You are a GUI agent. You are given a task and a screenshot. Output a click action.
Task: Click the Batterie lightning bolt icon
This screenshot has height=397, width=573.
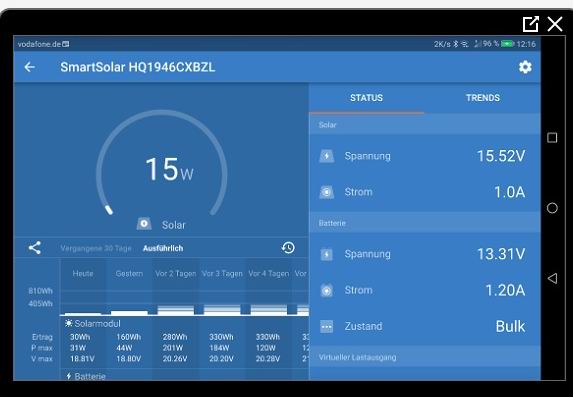pyautogui.click(x=69, y=376)
